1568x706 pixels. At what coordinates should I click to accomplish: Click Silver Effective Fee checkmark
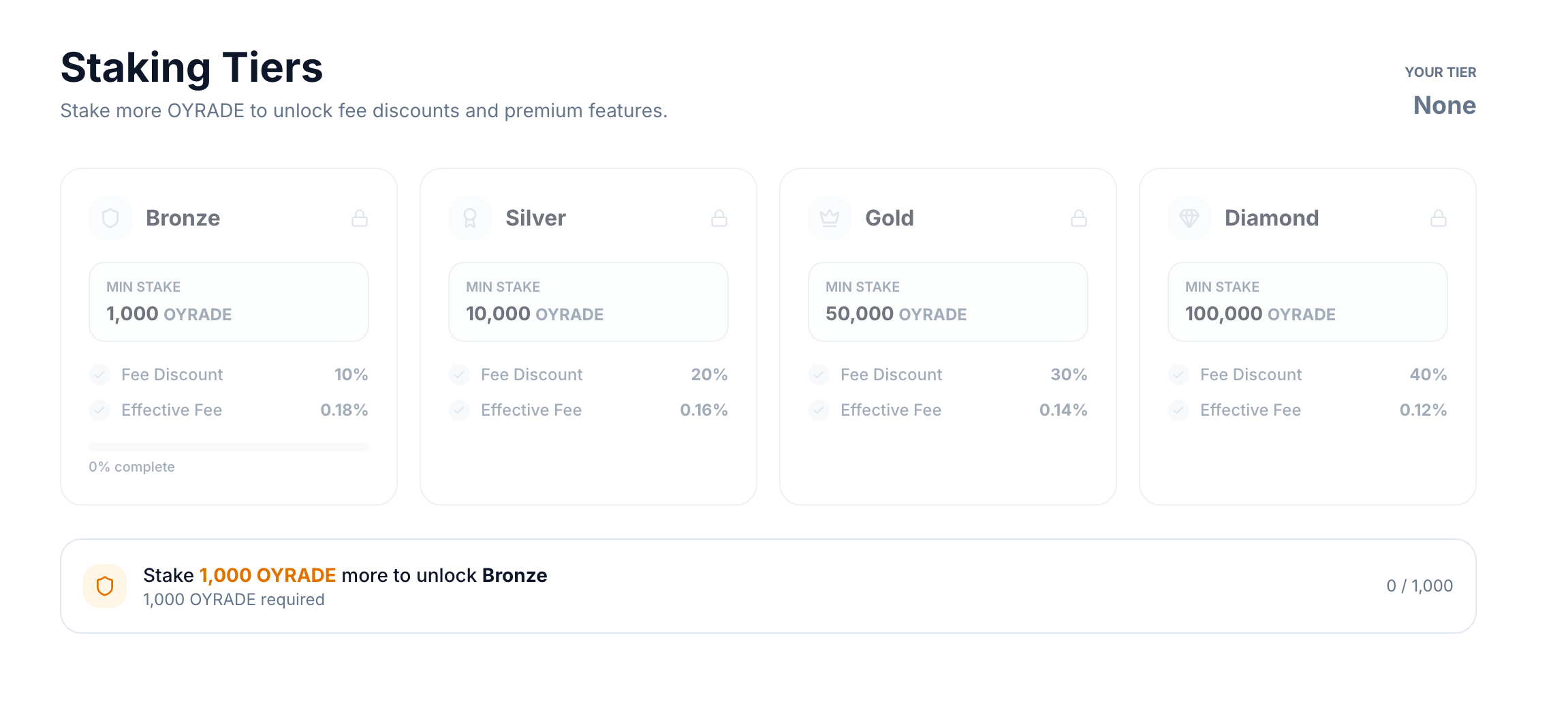tap(459, 410)
